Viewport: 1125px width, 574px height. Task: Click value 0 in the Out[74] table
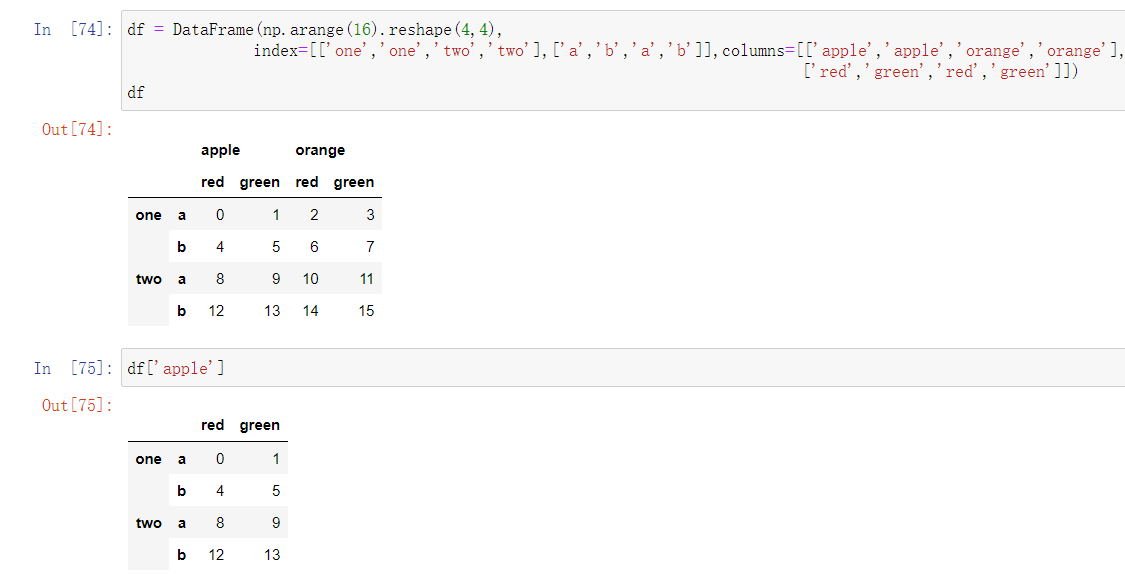click(220, 215)
